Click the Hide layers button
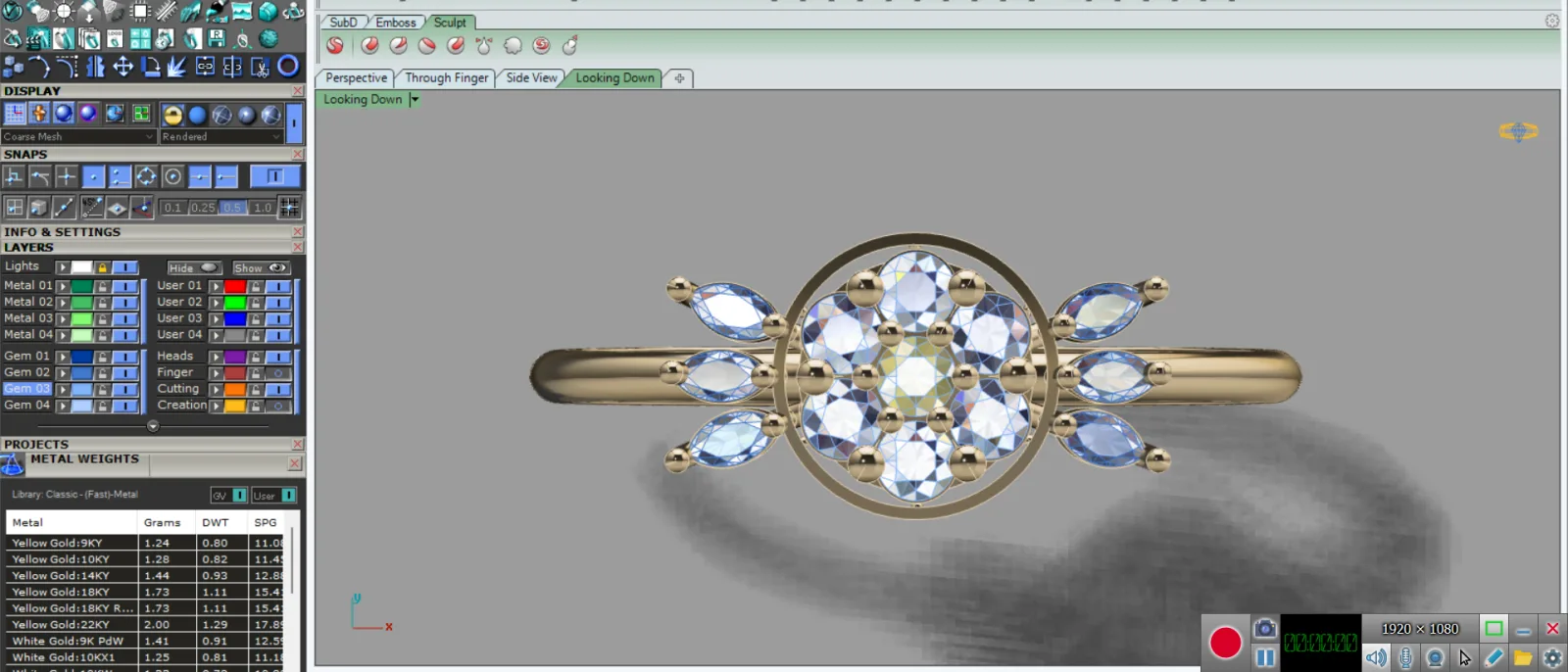The height and width of the screenshot is (672, 1568). (x=194, y=267)
